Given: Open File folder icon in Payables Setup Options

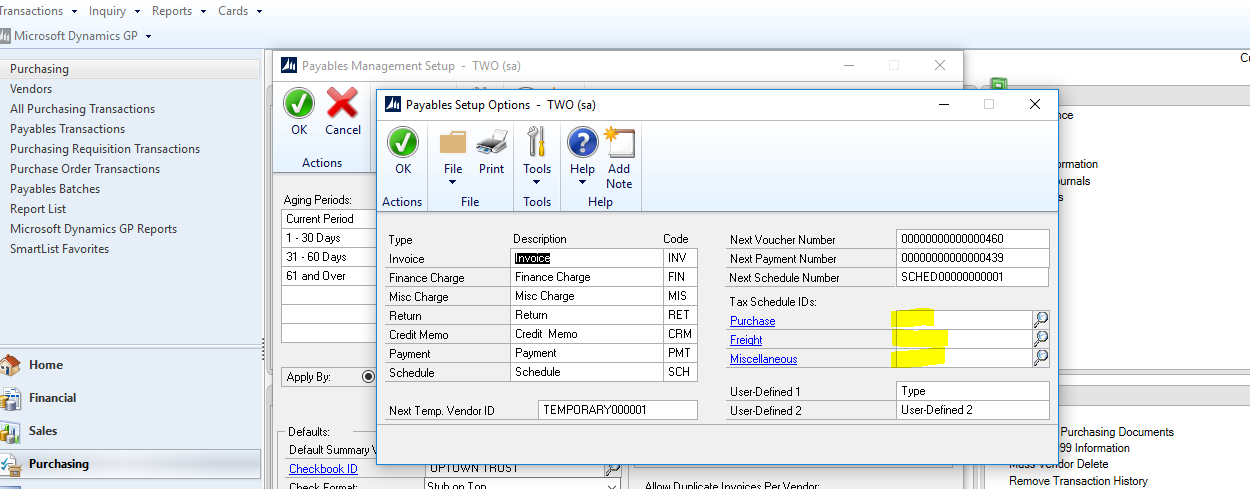Looking at the screenshot, I should (453, 143).
